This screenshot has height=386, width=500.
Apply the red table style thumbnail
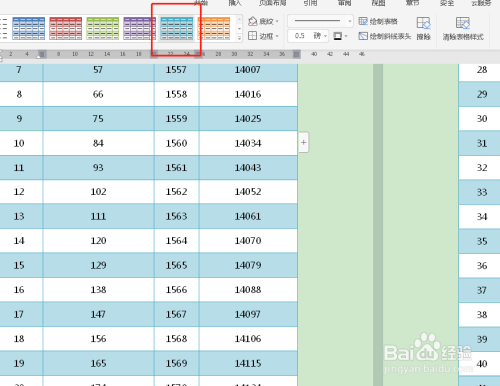(66, 29)
